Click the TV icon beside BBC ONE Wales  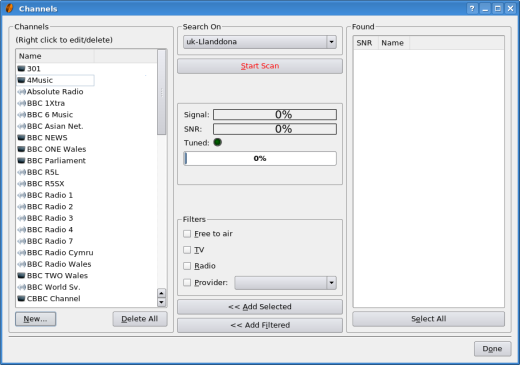pos(21,149)
